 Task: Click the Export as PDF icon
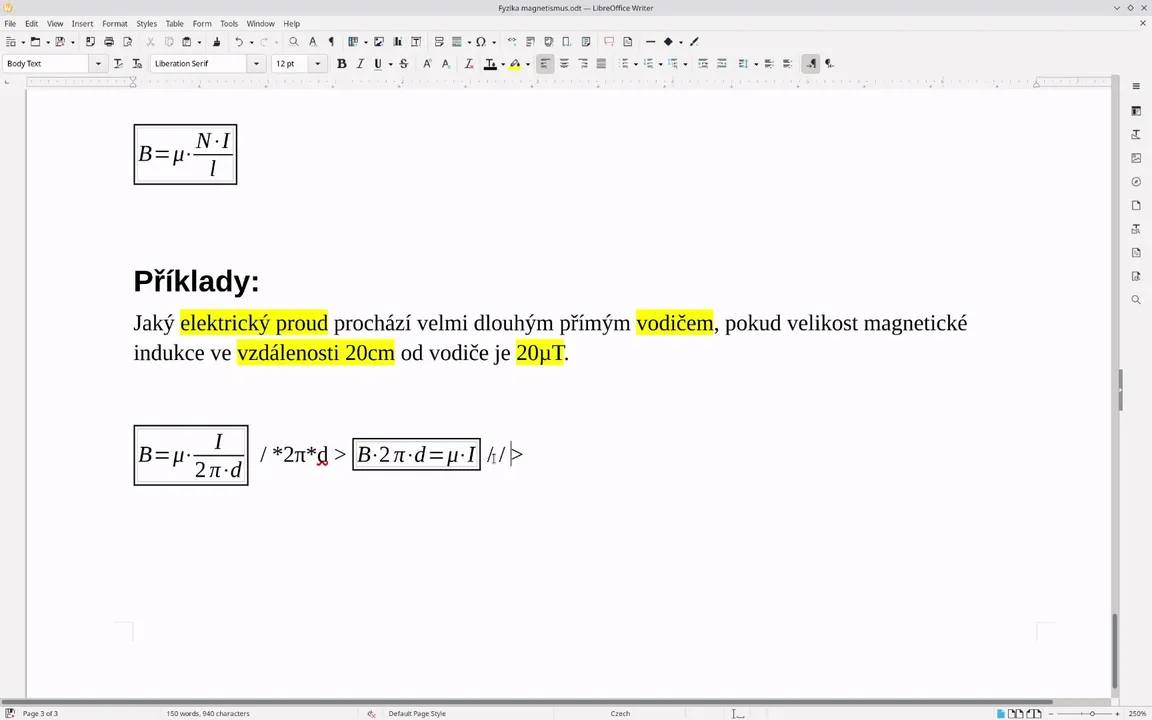coord(90,42)
